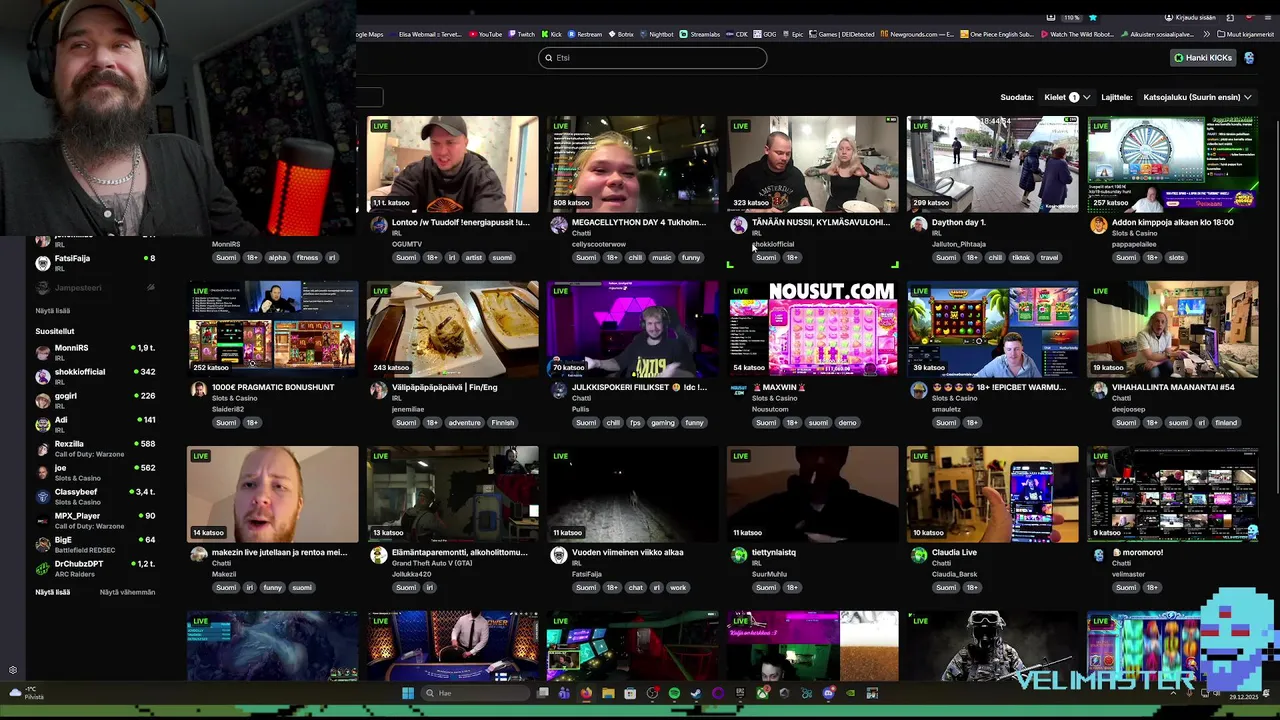1280x720 pixels.
Task: Open the Twitch bookmark
Action: click(x=521, y=34)
